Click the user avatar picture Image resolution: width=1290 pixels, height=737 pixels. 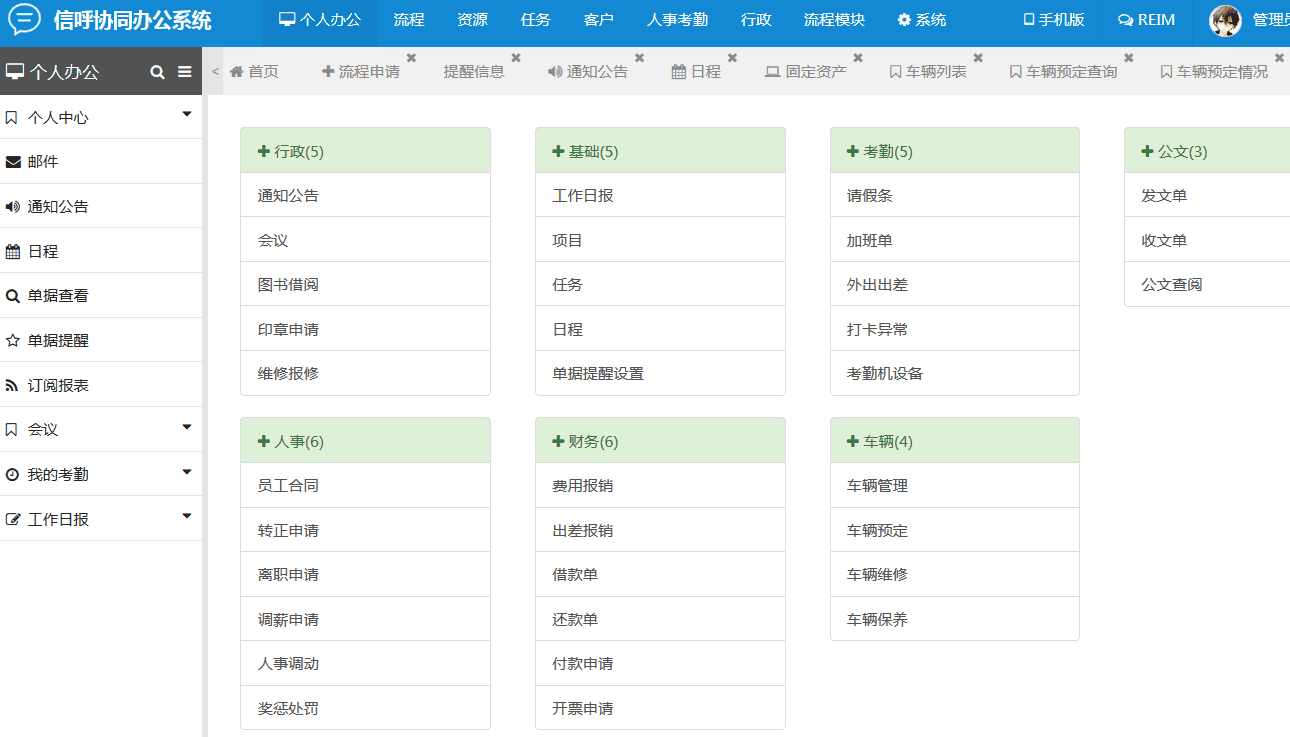pos(1225,21)
